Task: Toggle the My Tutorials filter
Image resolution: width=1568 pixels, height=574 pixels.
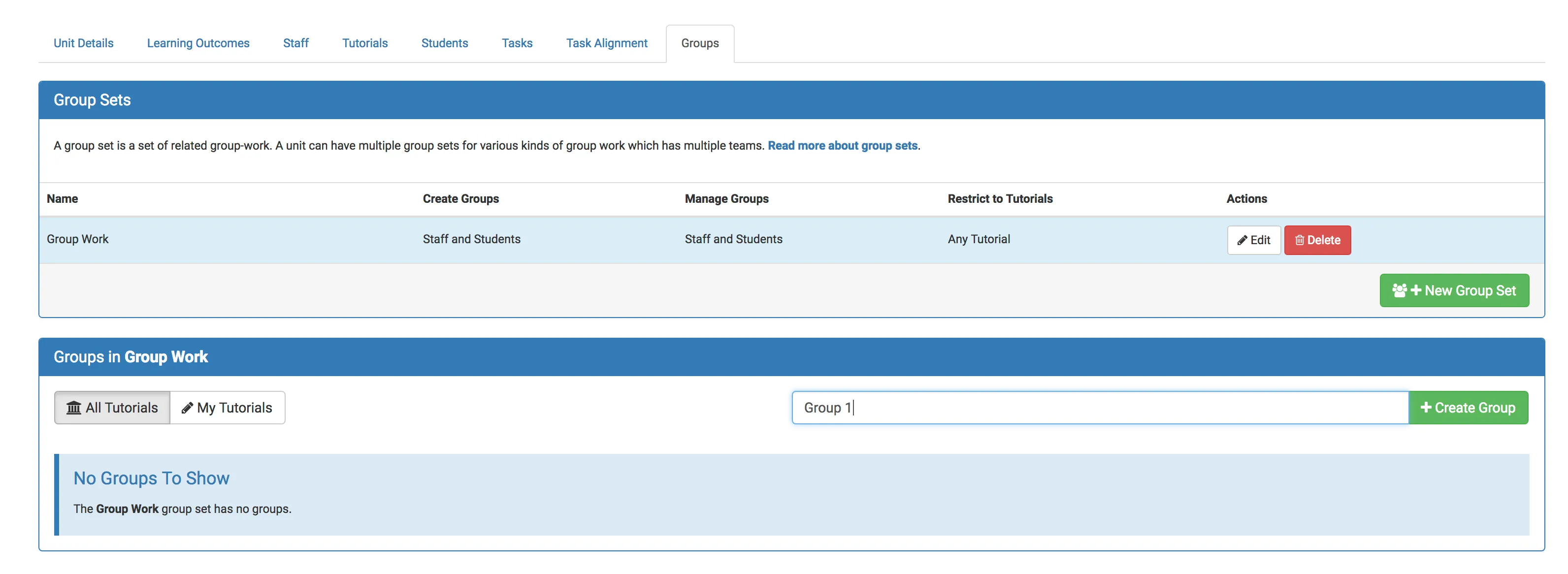Action: [228, 408]
